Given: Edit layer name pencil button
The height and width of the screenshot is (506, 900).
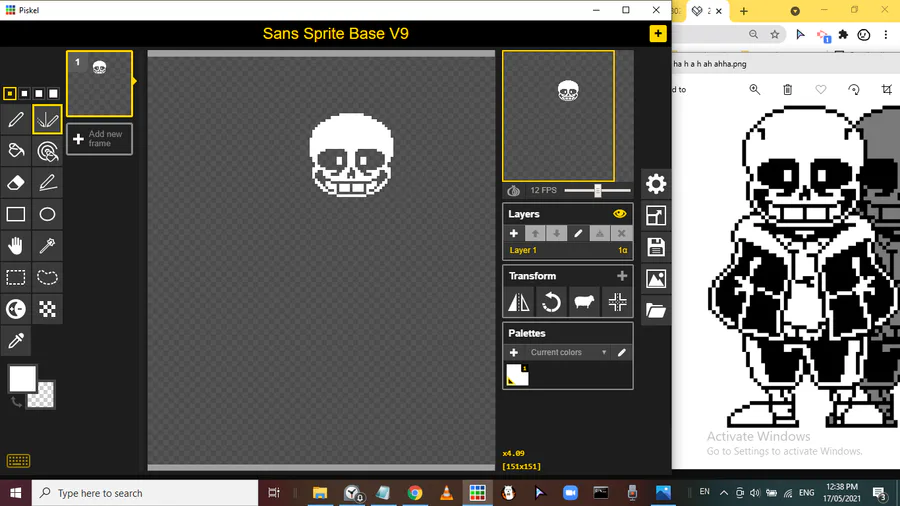Looking at the screenshot, I should [578, 233].
